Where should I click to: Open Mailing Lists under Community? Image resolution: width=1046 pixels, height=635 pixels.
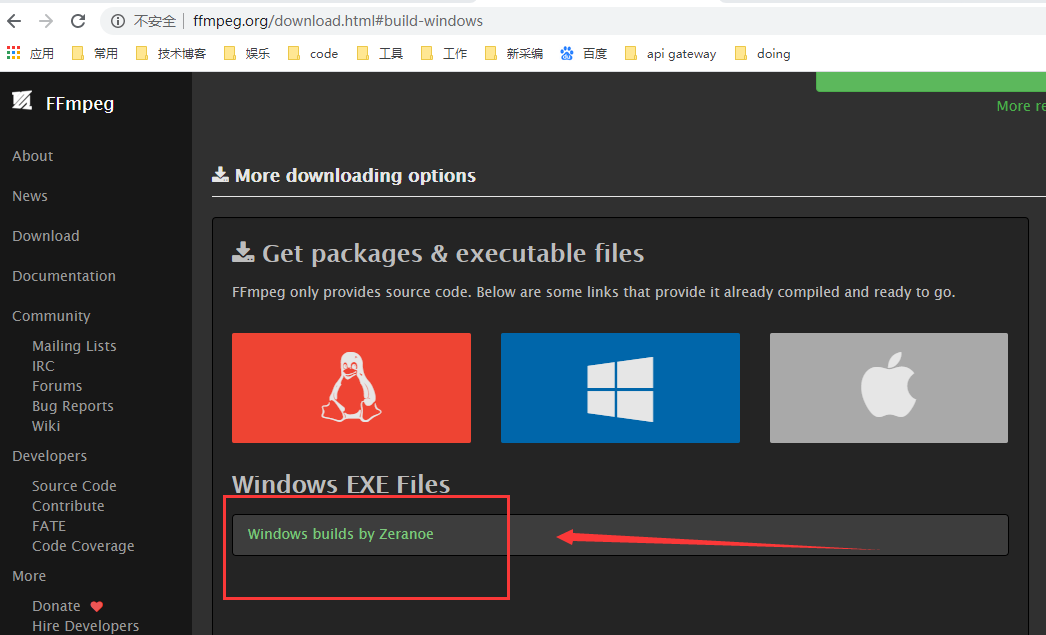point(74,346)
